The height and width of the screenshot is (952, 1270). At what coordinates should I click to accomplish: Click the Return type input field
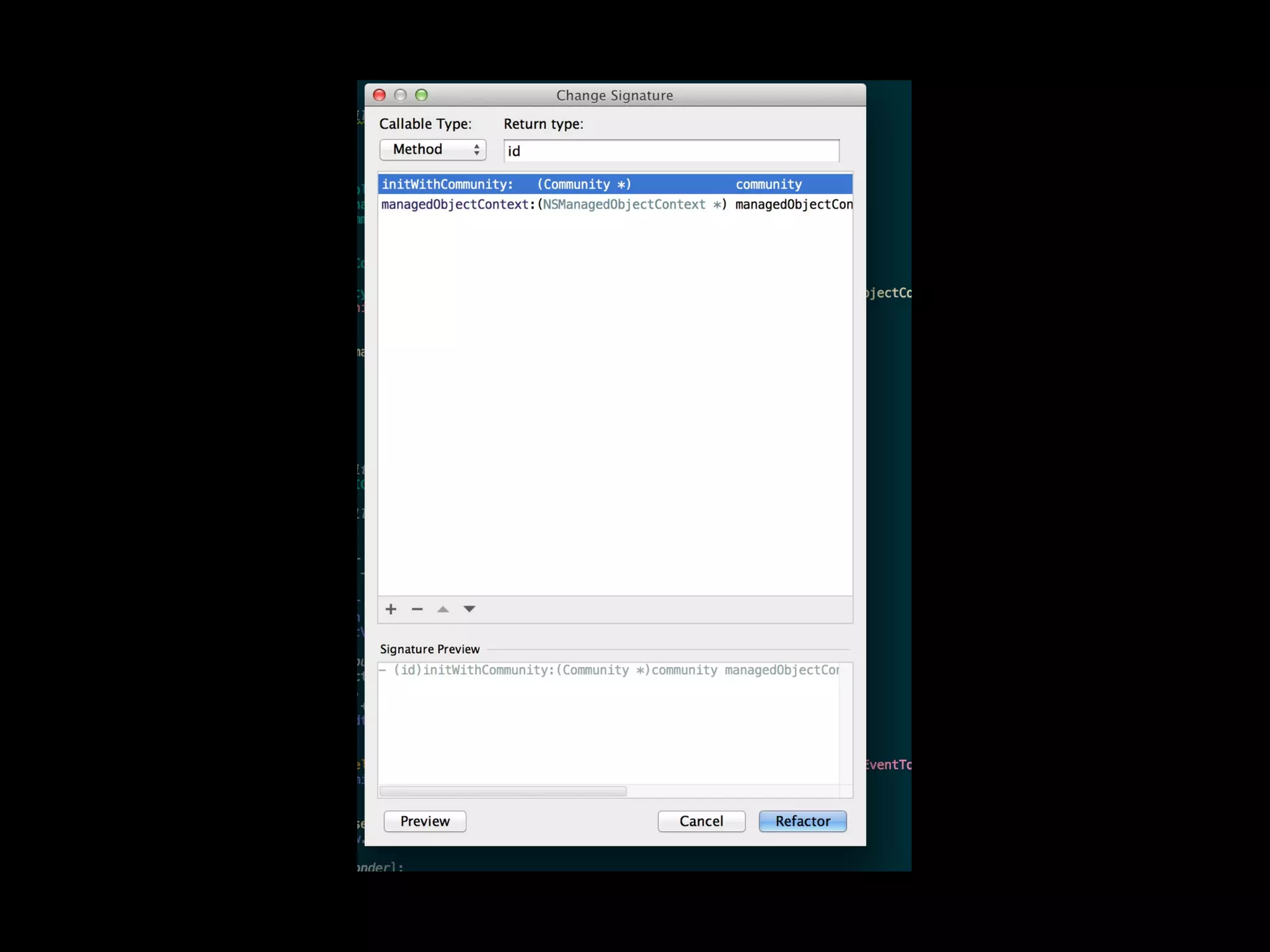[671, 151]
